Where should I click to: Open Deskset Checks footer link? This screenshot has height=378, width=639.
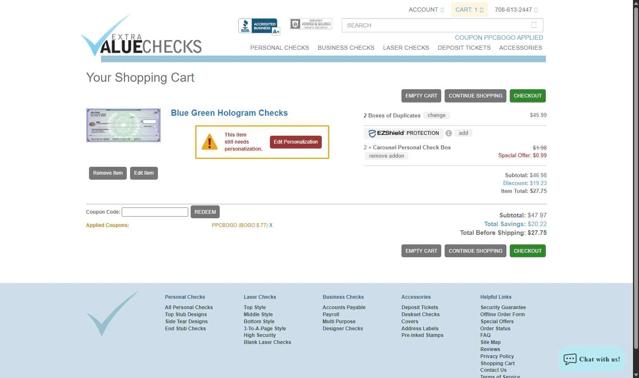click(x=421, y=314)
